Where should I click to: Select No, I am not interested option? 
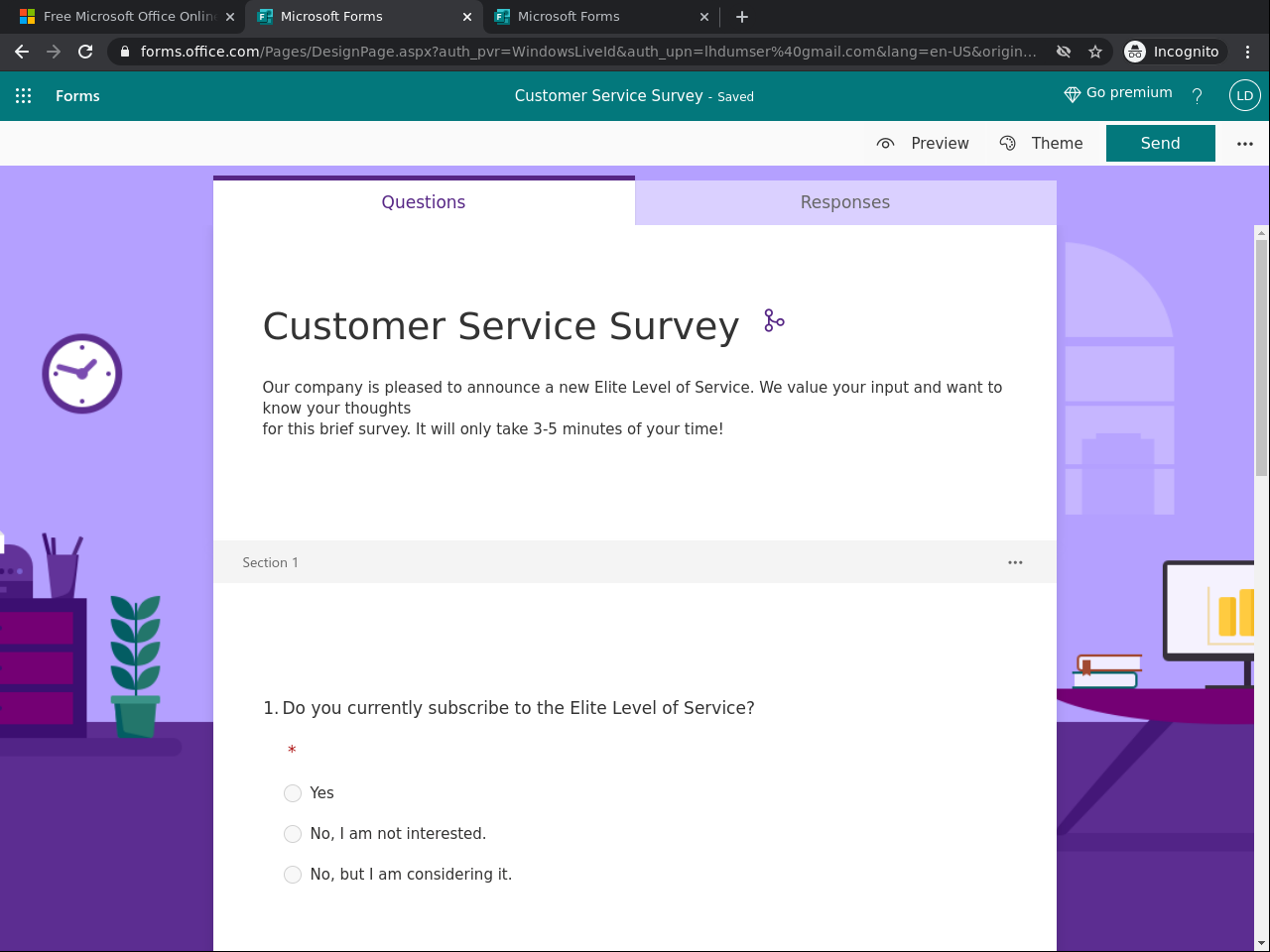coord(293,834)
